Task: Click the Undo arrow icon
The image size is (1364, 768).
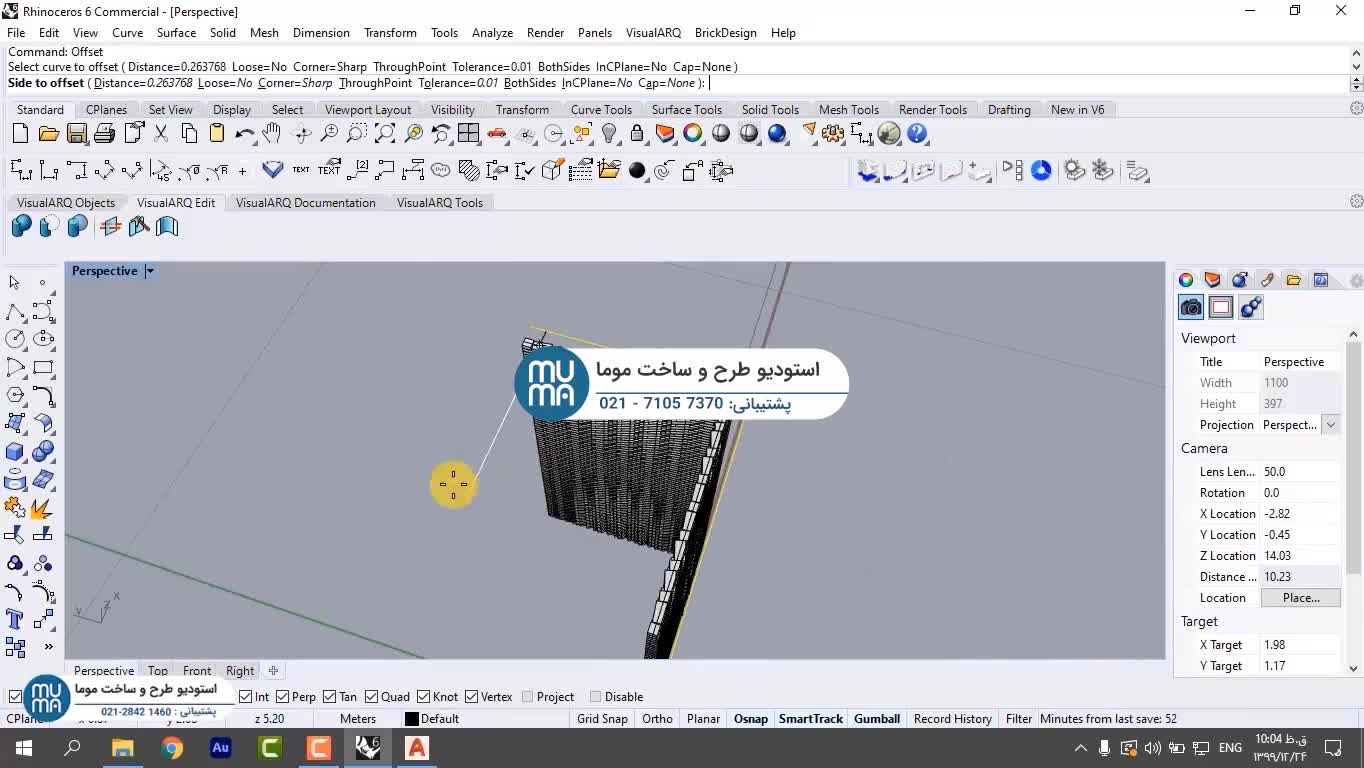Action: [244, 134]
